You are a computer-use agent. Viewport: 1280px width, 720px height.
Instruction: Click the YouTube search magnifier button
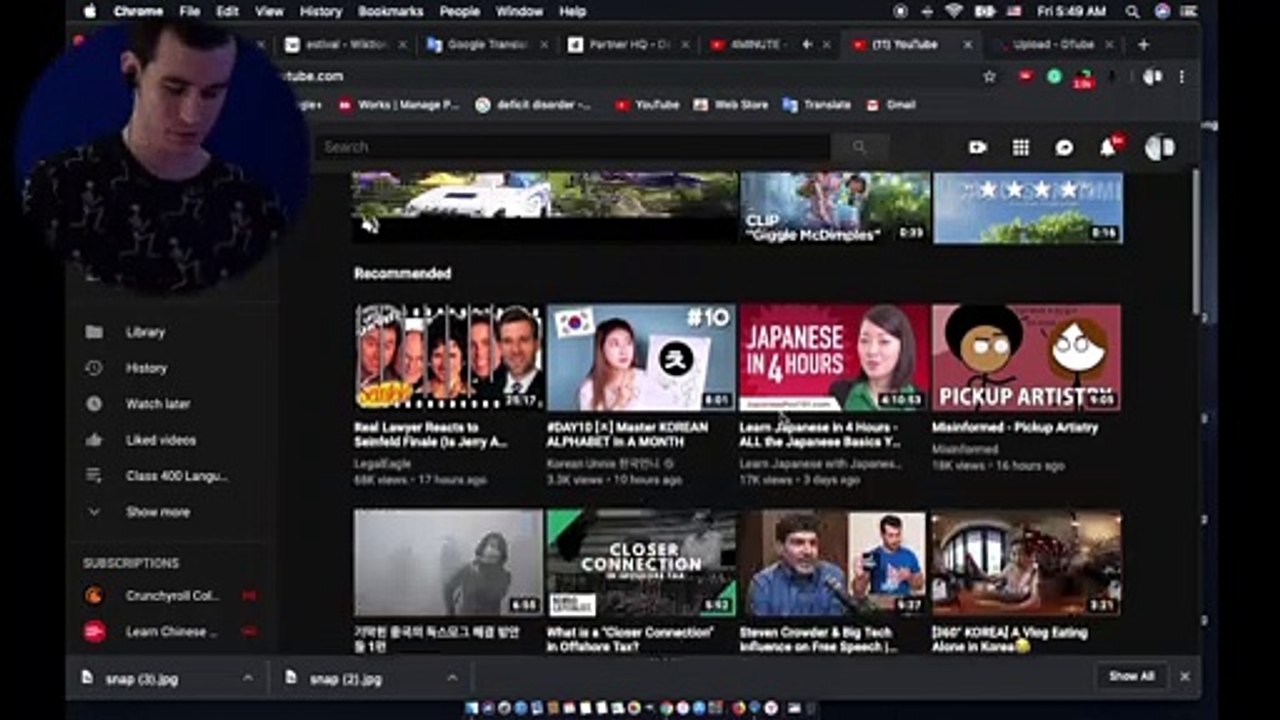coord(859,147)
